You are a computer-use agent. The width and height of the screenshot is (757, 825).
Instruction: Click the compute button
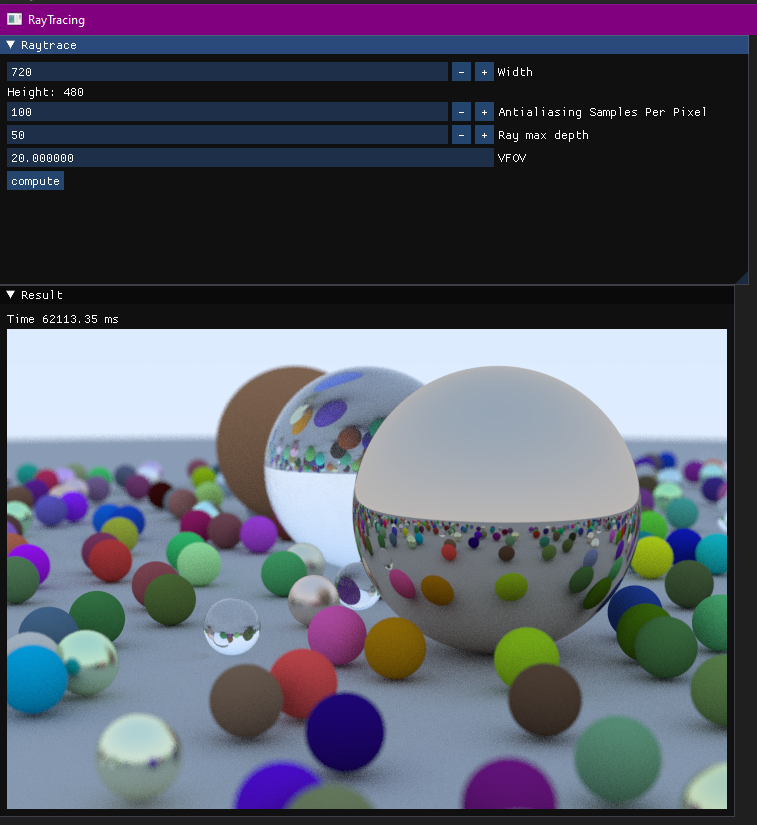(35, 181)
